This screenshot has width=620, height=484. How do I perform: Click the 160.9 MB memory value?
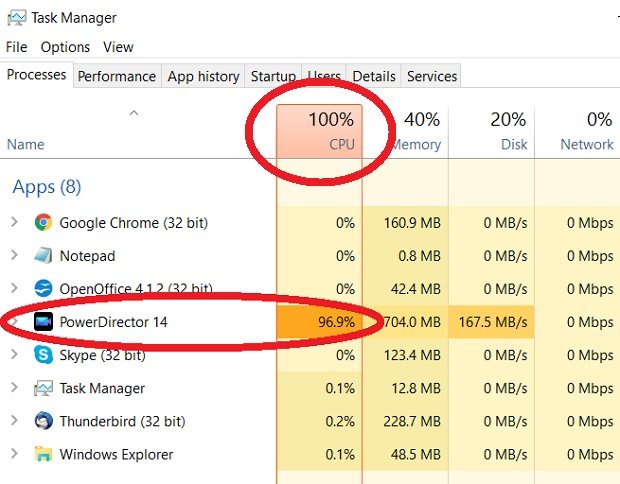pyautogui.click(x=412, y=223)
